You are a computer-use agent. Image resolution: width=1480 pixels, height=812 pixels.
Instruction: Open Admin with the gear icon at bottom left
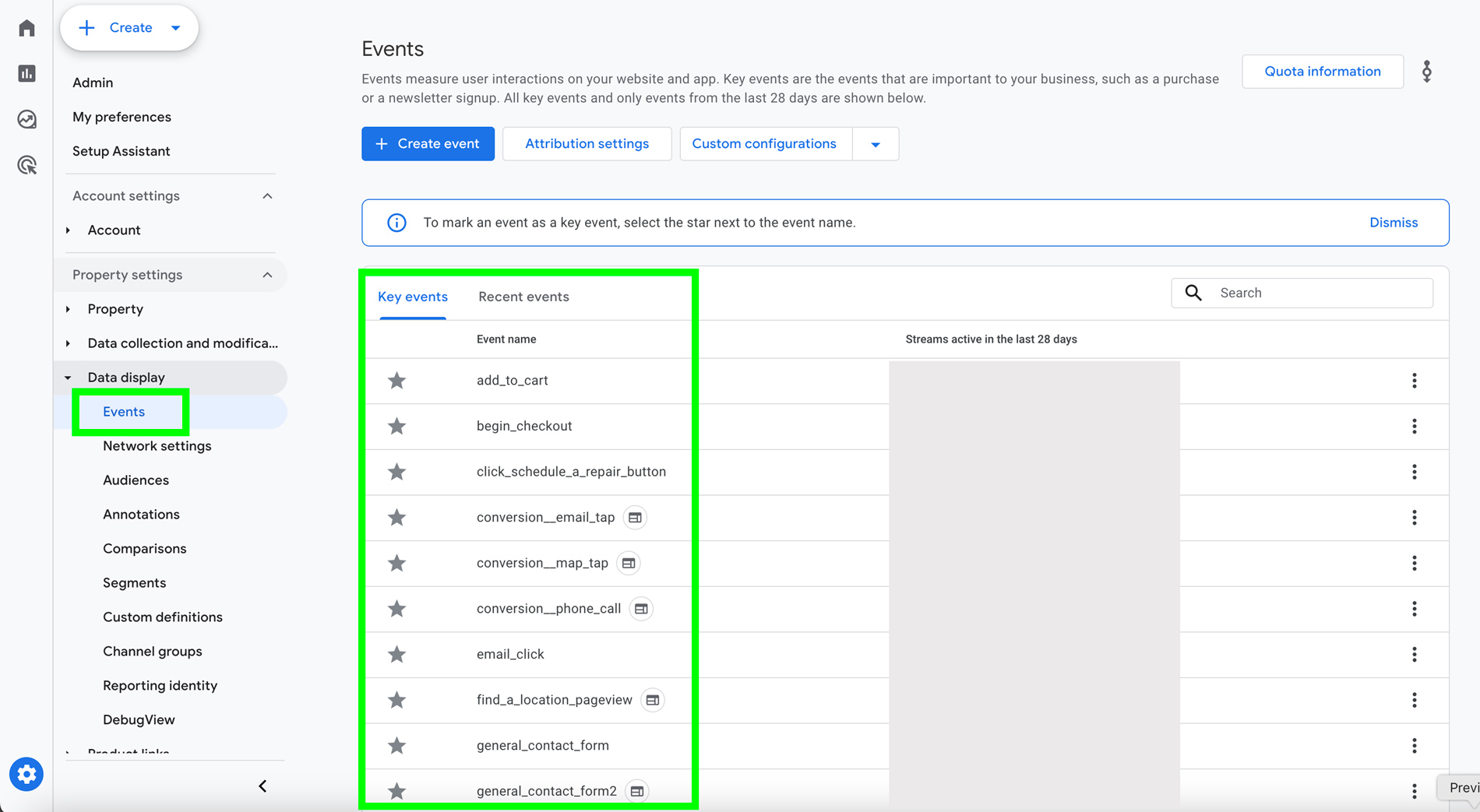pos(26,774)
